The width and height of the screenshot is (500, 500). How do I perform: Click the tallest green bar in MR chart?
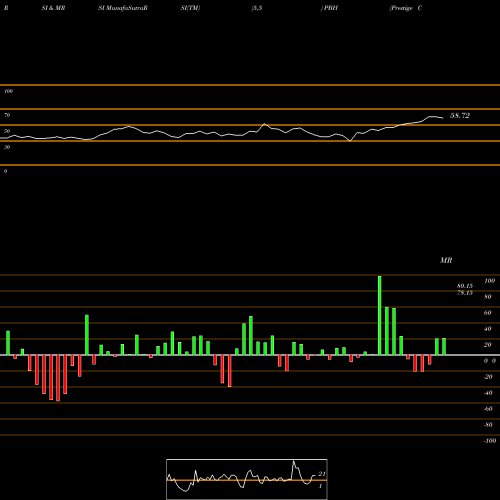380,315
